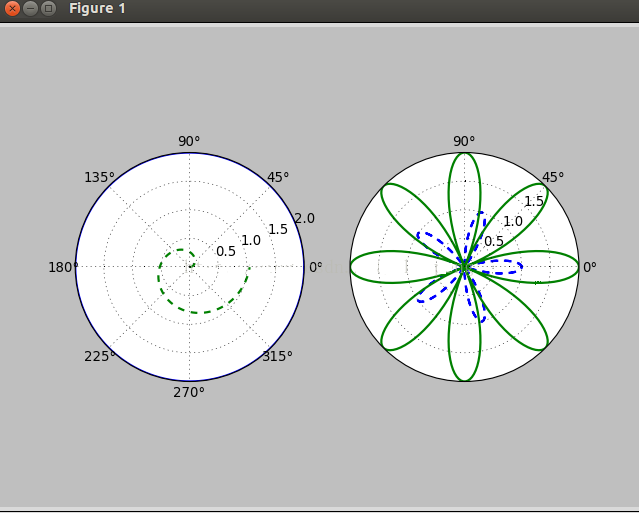This screenshot has height=513, width=639.
Task: Click the 1.5 radial tick on right plot
Action: coord(534,202)
